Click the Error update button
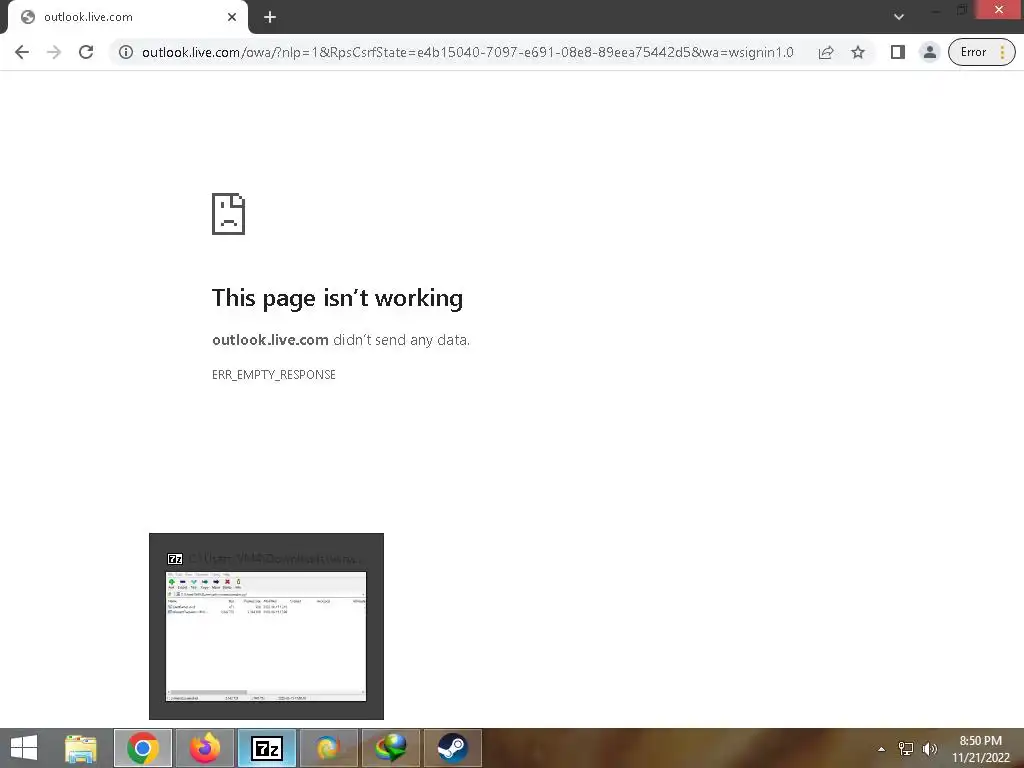1024x768 pixels. tap(982, 52)
